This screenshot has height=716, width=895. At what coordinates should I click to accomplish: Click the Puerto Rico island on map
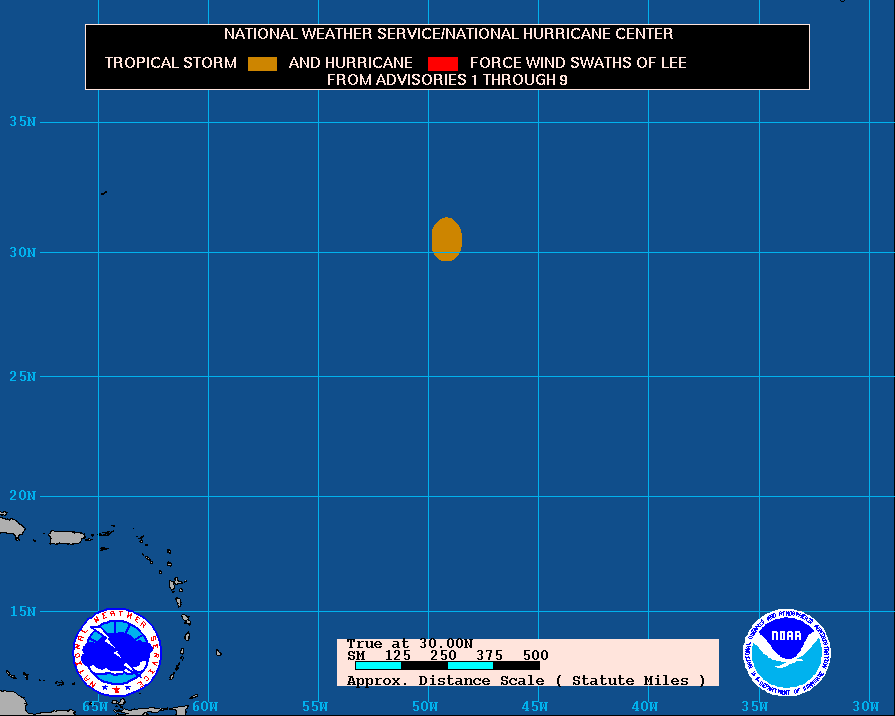click(x=67, y=537)
